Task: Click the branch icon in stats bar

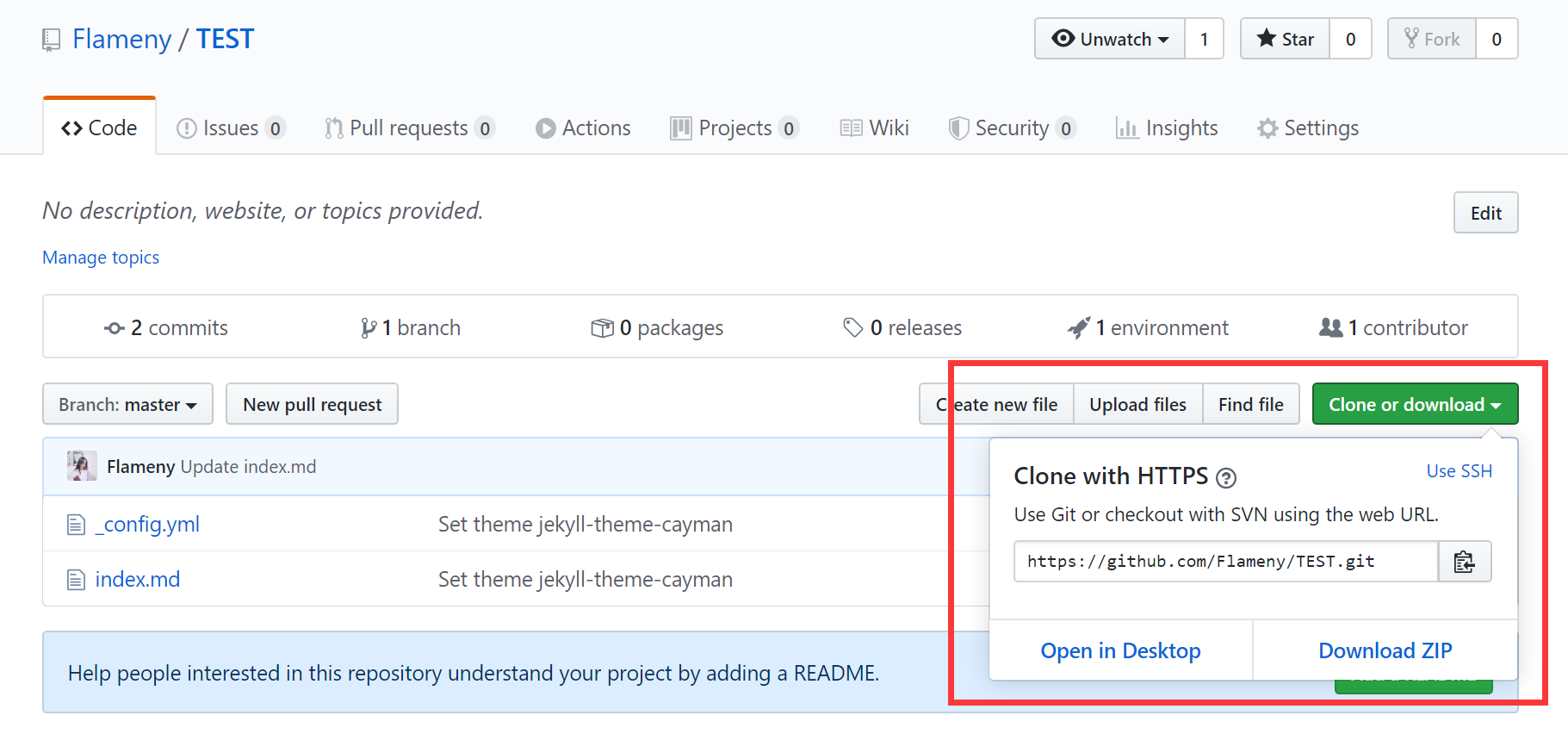Action: (x=369, y=328)
